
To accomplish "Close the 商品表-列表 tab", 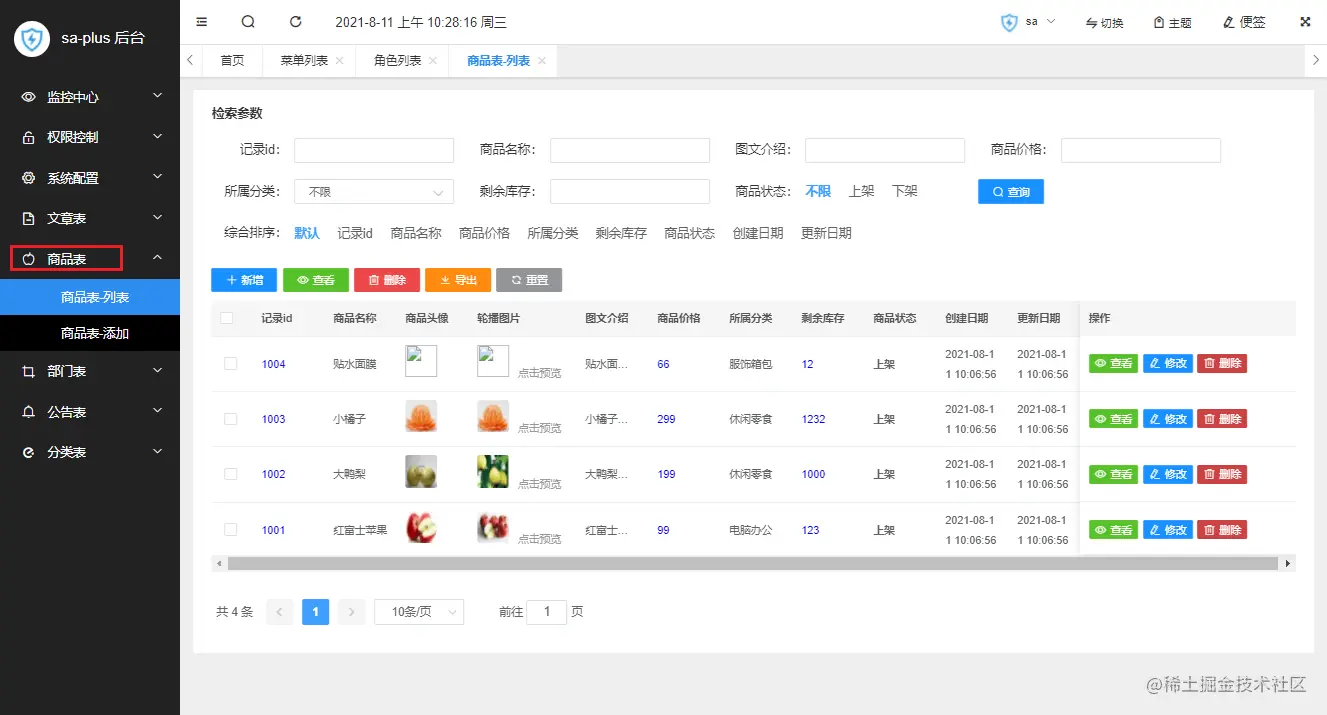I will coord(542,60).
